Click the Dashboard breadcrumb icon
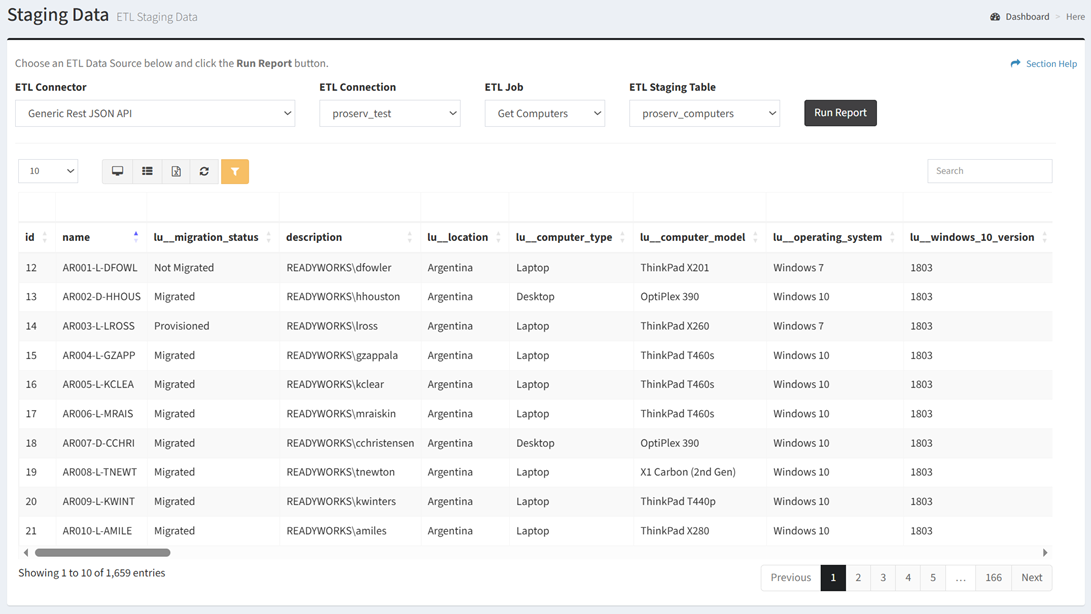The width and height of the screenshot is (1091, 614). point(995,17)
